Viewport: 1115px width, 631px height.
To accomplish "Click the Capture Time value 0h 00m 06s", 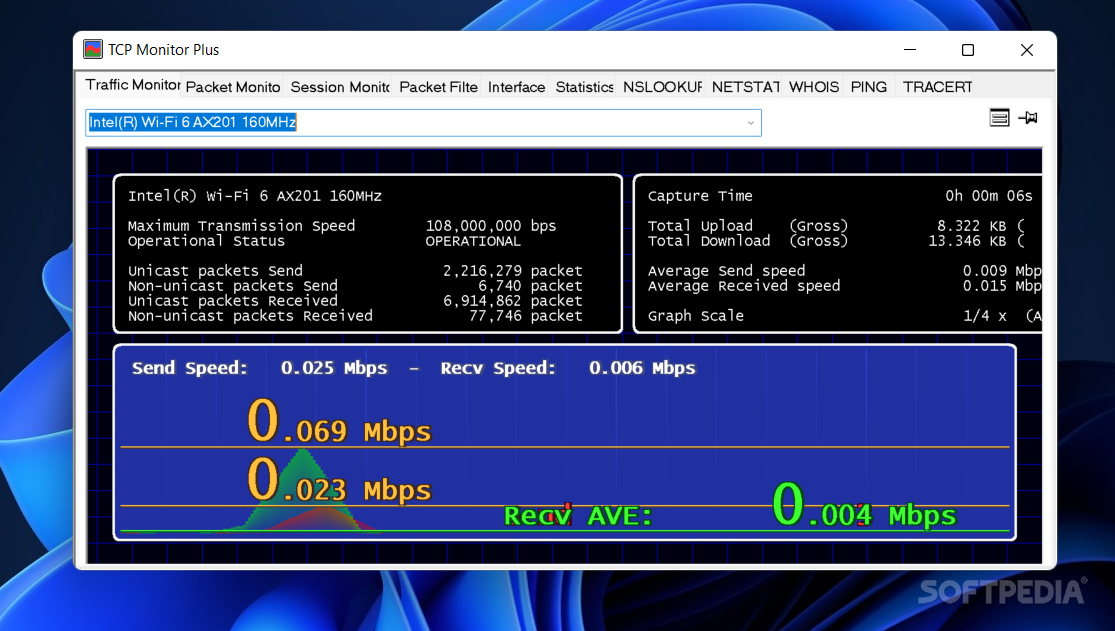I will (x=988, y=196).
